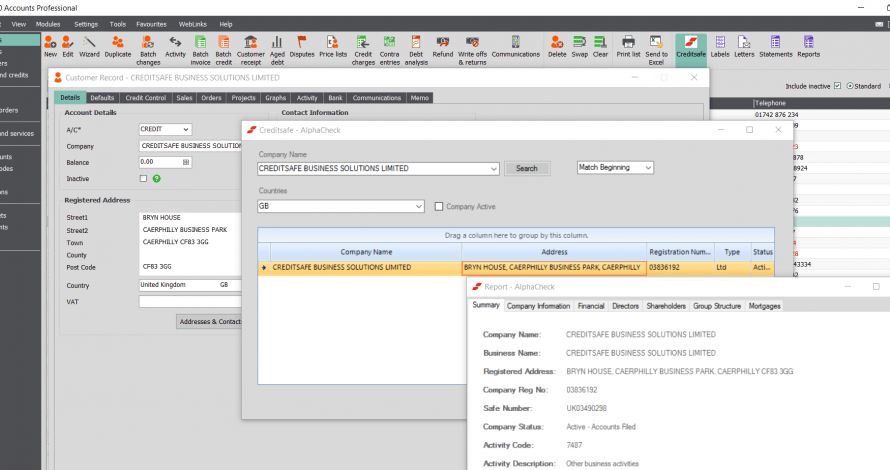Click the Clear selection icon
890x470 pixels.
click(600, 46)
